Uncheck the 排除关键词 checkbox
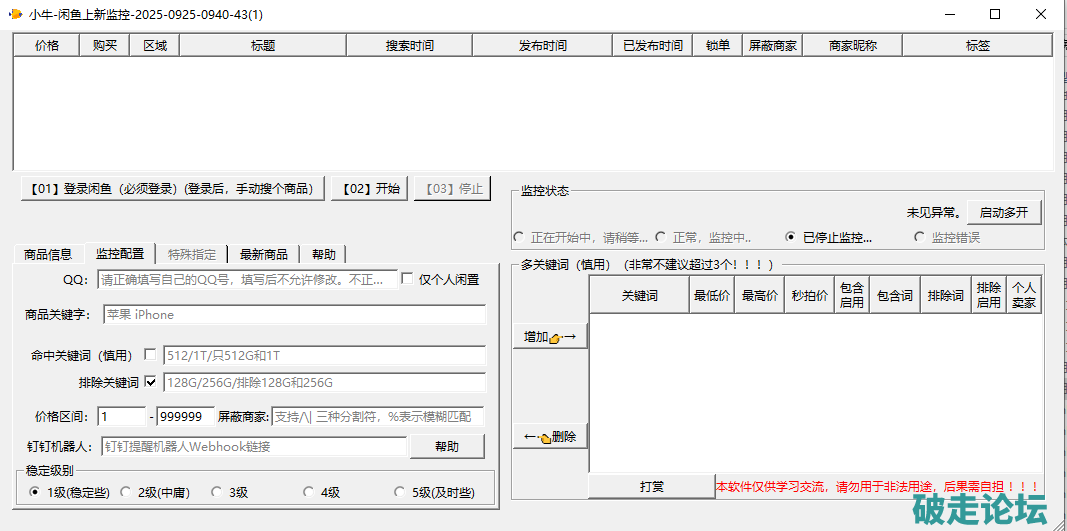The height and width of the screenshot is (531, 1067). [150, 382]
